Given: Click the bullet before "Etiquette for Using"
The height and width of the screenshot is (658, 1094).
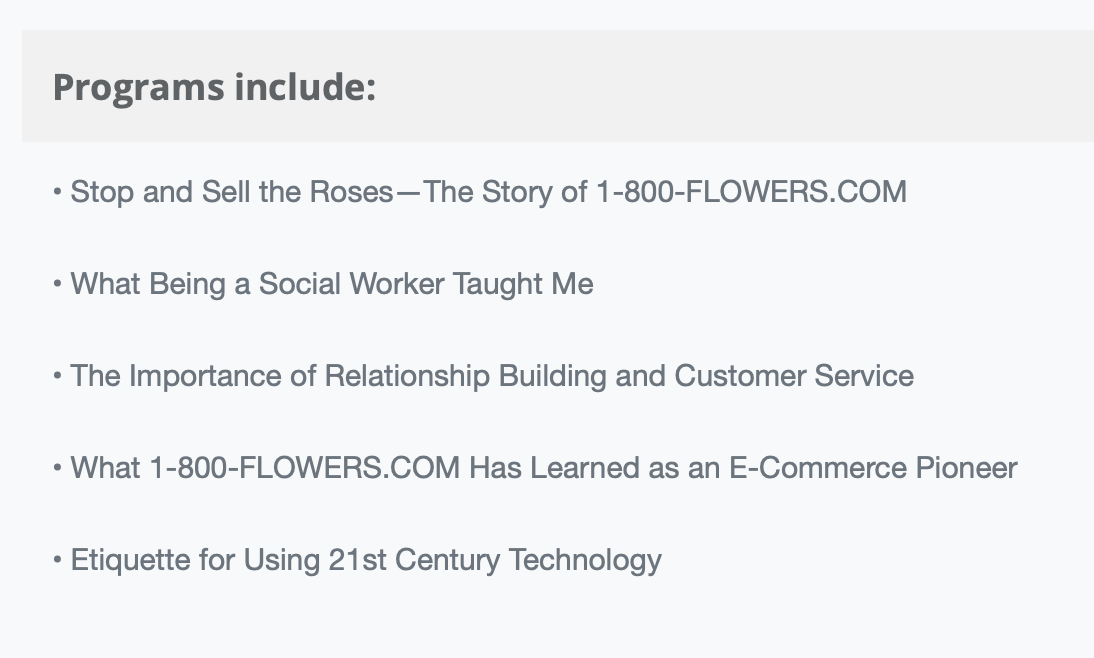Looking at the screenshot, I should coord(57,560).
